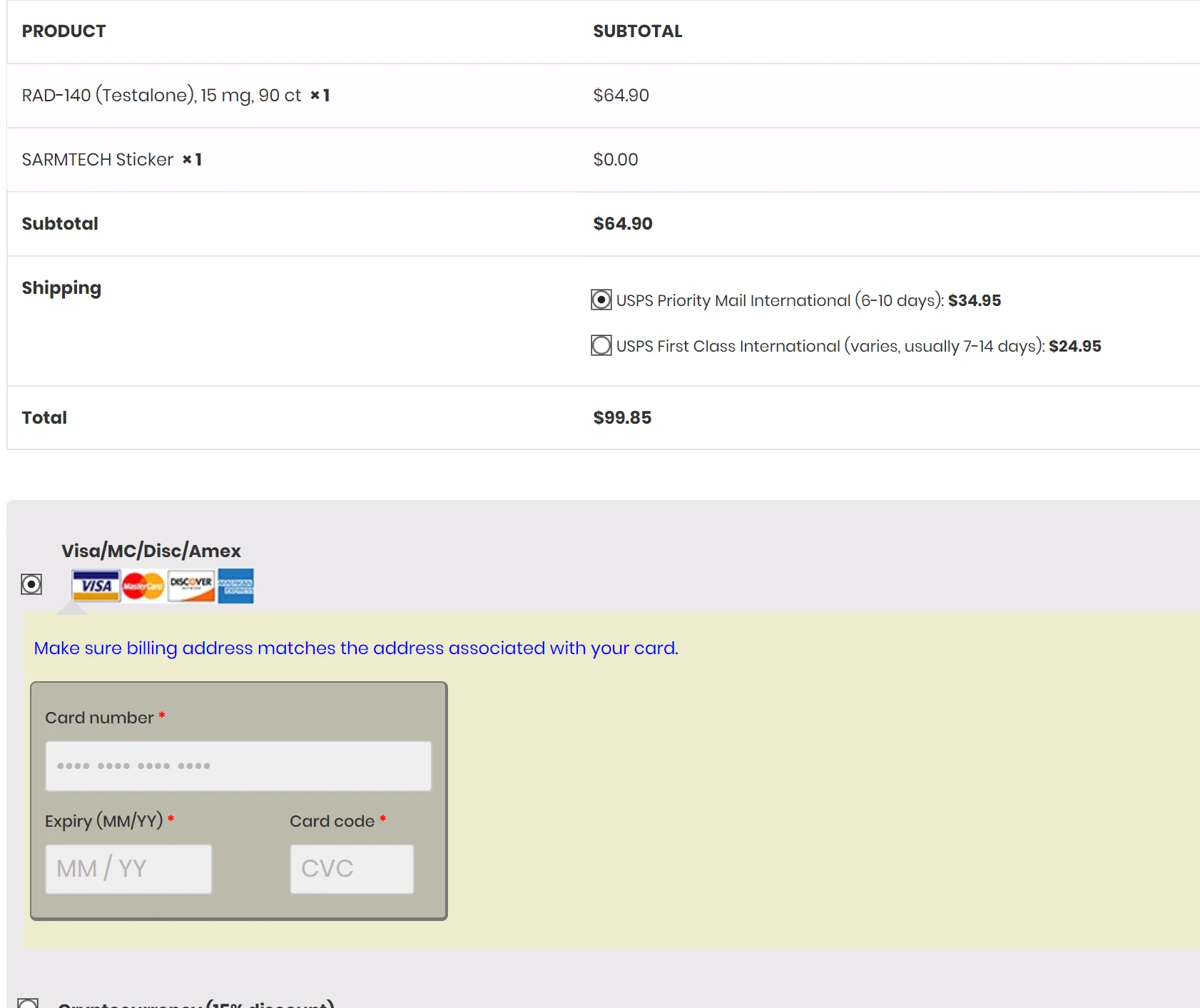1200x1008 pixels.
Task: Click the $0.00 sticker price
Action: click(x=616, y=159)
